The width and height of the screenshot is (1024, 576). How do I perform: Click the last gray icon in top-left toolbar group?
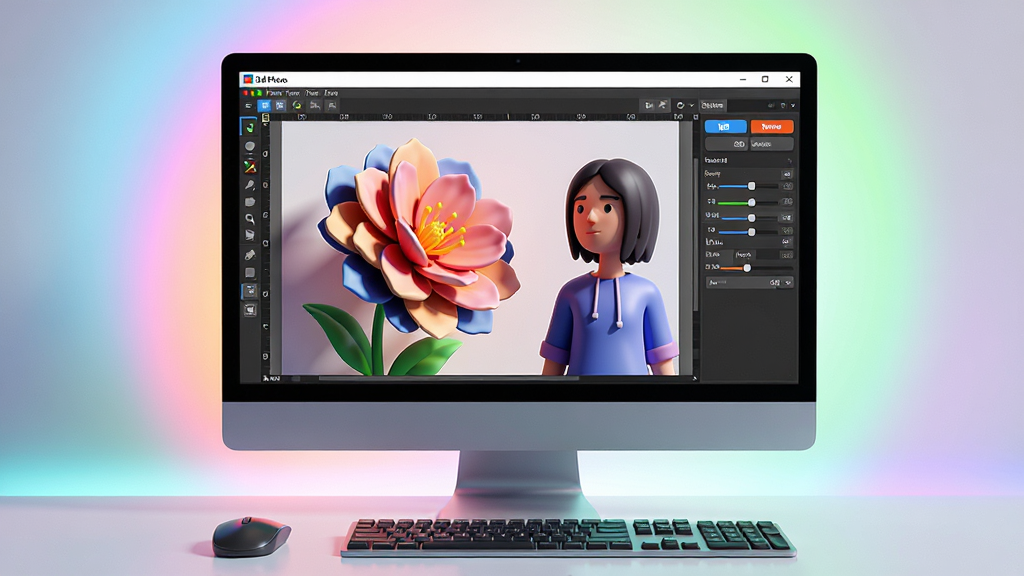(332, 105)
